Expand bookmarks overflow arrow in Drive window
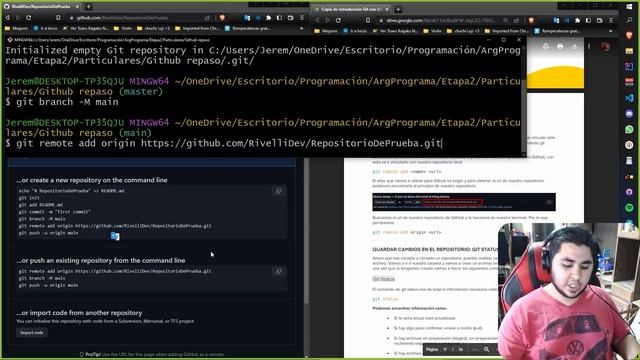Viewport: 640px width, 360px height. click(611, 31)
